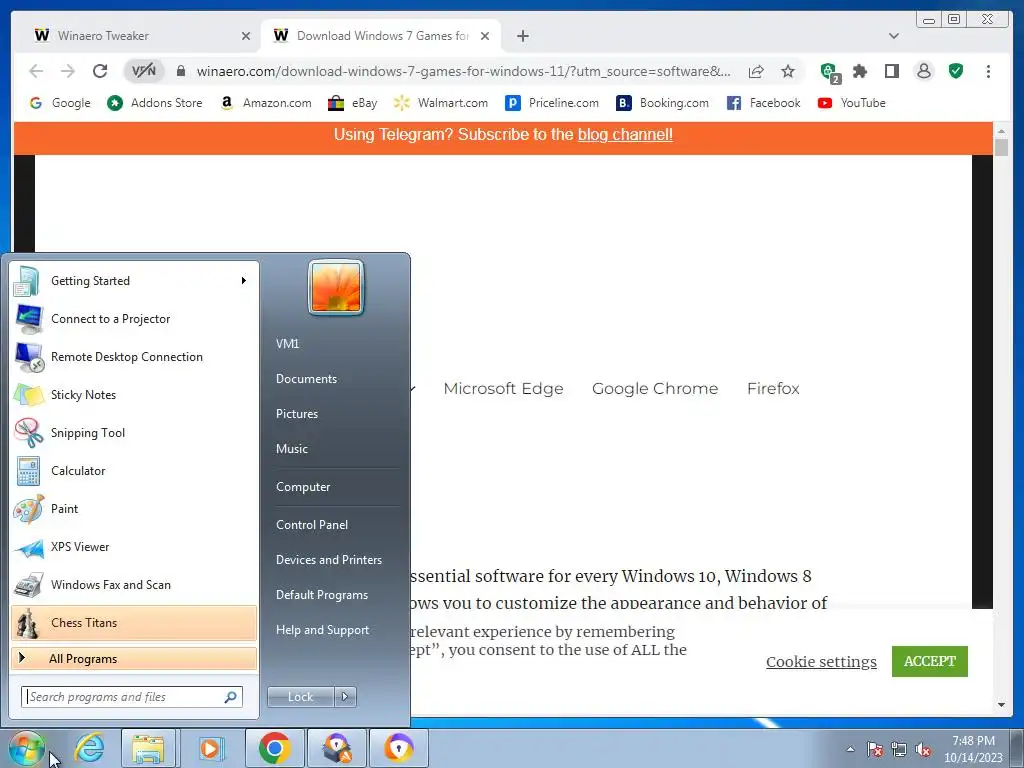Open the Chrome three-dot menu
1024x768 pixels.
(988, 71)
